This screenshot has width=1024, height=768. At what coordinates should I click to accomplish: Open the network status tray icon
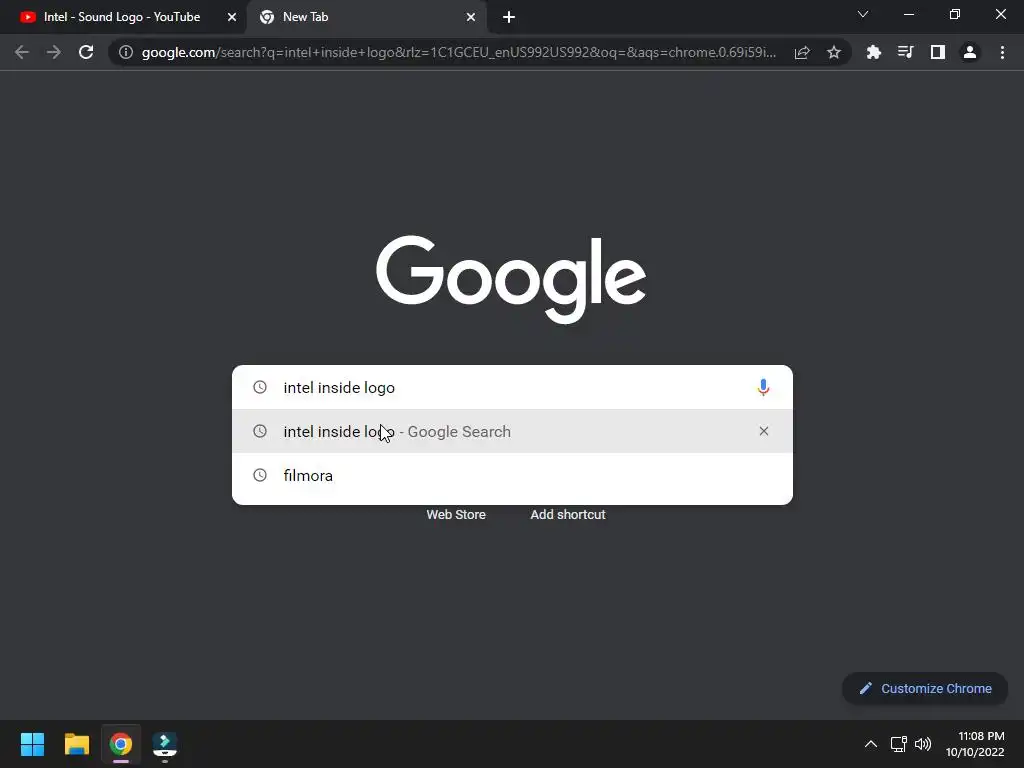pos(899,744)
